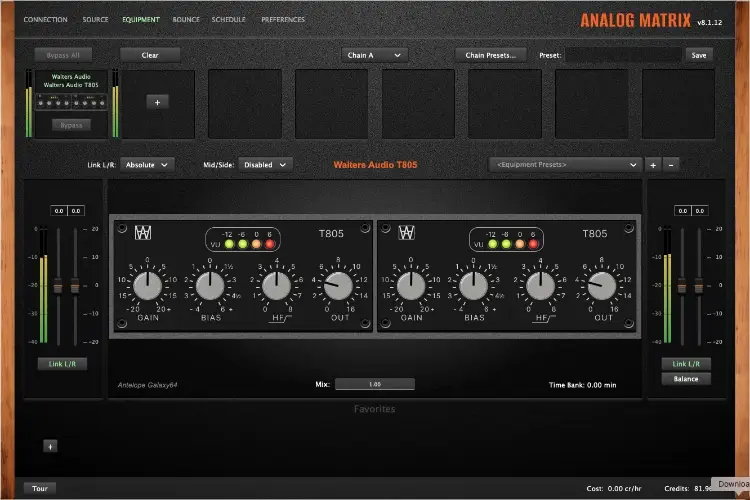Click the Chain Presets button
Viewport: 750px width, 500px height.
[x=490, y=55]
